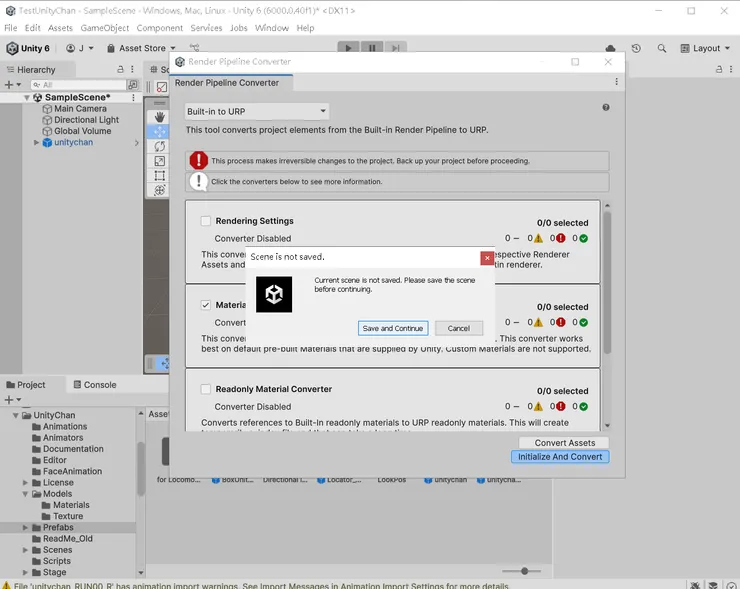Select the Hand view tool in Scene toolbar
The image size is (740, 589).
point(160,117)
